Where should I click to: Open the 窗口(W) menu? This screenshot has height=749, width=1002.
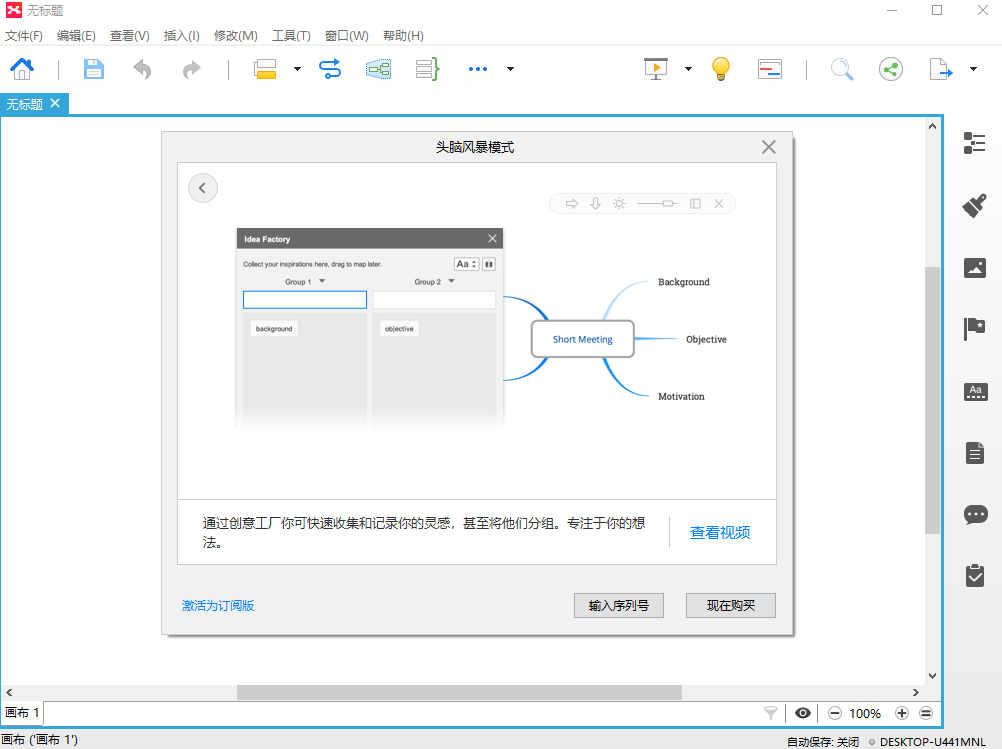click(346, 36)
